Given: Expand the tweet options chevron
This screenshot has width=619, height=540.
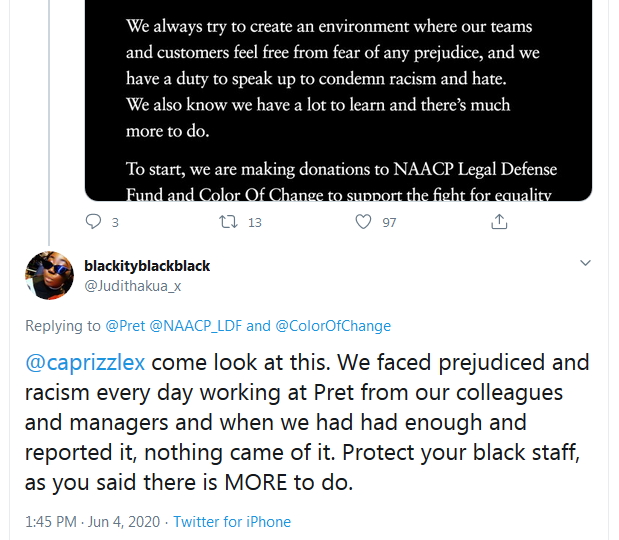Looking at the screenshot, I should 586,263.
